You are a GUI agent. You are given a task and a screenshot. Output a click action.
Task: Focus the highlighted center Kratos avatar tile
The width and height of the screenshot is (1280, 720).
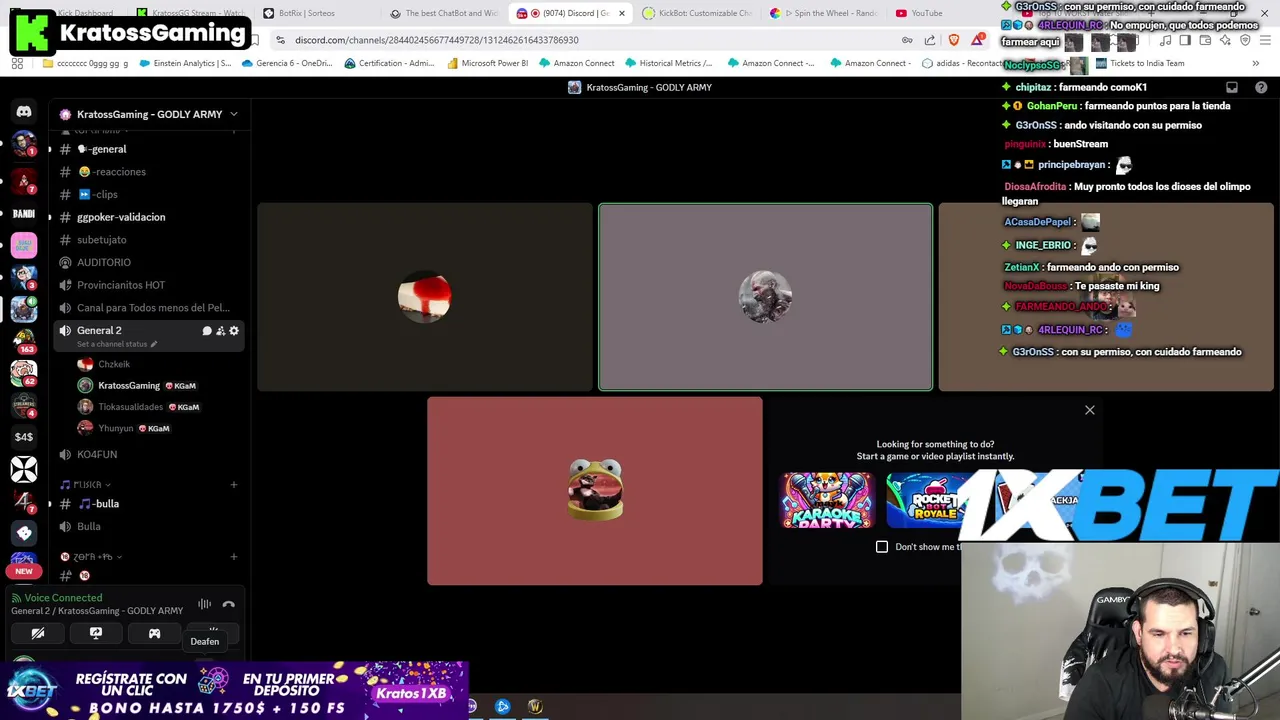765,297
